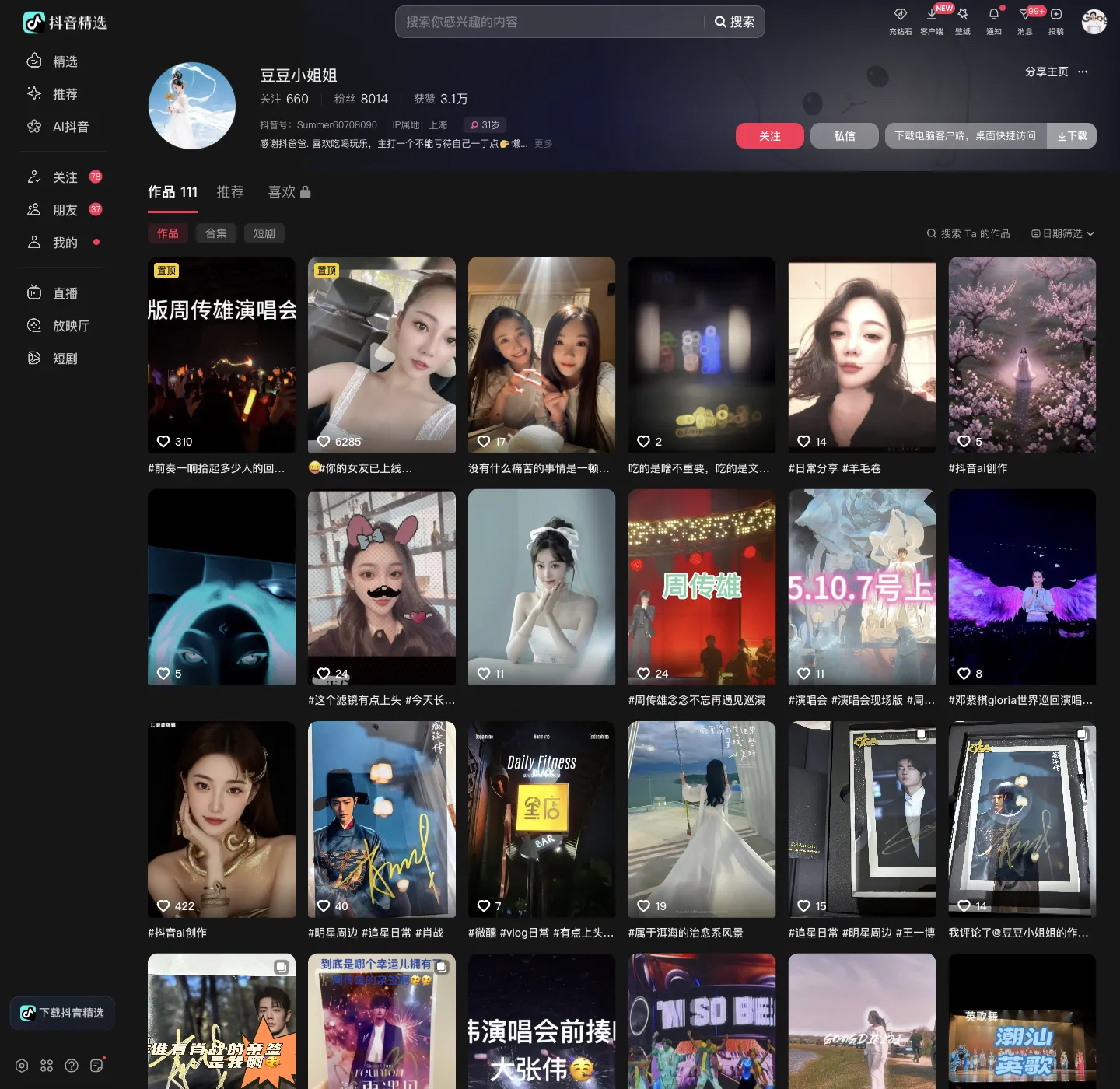1120x1089 pixels.
Task: Open the video captioned 没有什么痛苦的事情是一顿…
Action: coord(542,355)
